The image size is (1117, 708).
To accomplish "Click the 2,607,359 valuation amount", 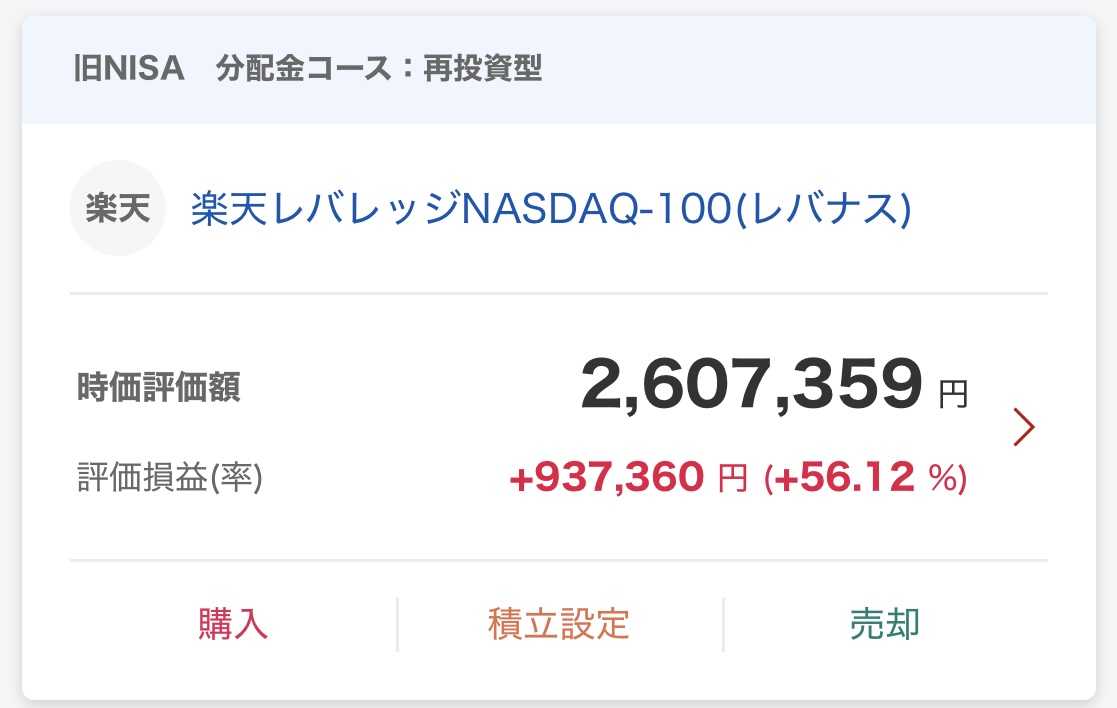I will (750, 386).
